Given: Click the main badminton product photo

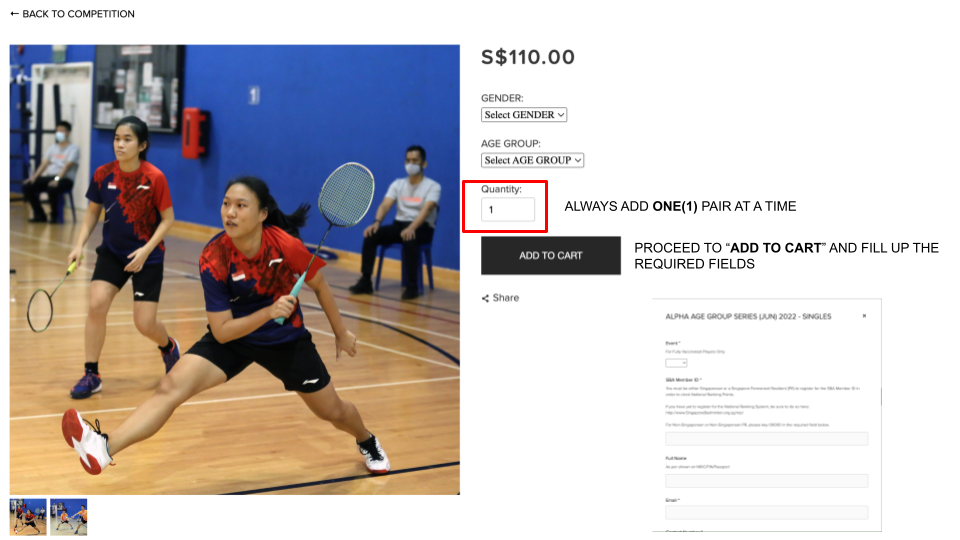Looking at the screenshot, I should click(x=234, y=269).
